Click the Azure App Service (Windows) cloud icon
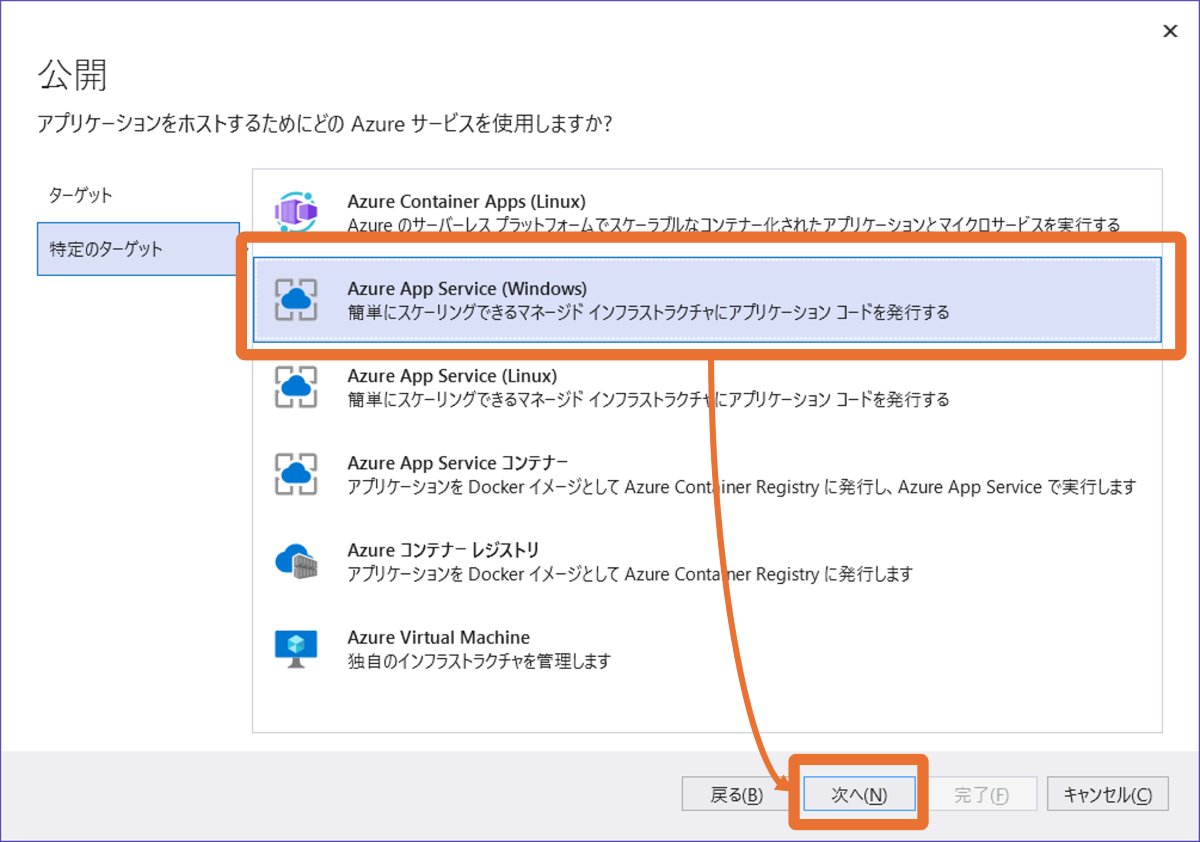 click(296, 299)
